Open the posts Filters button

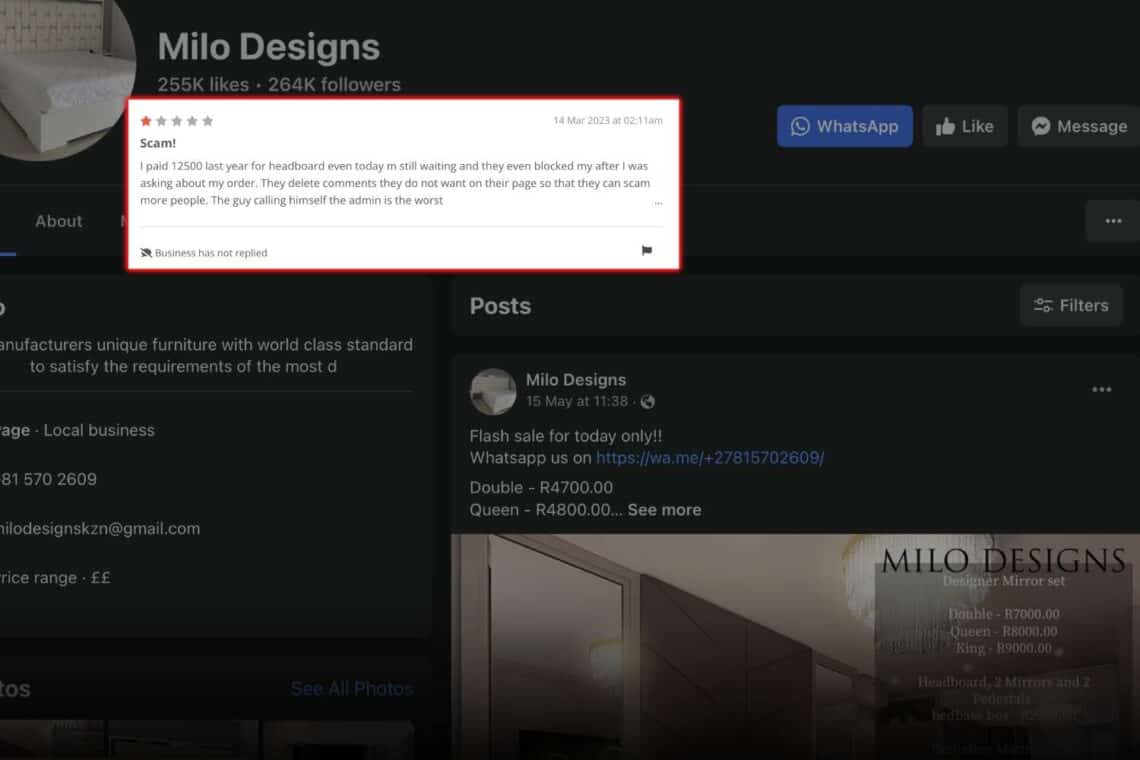[1070, 306]
